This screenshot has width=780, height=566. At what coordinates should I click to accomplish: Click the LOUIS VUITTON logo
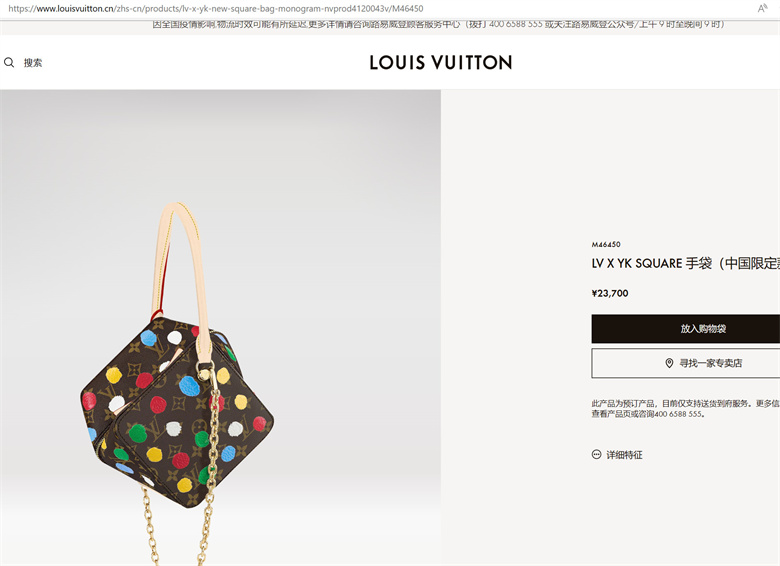(x=441, y=62)
